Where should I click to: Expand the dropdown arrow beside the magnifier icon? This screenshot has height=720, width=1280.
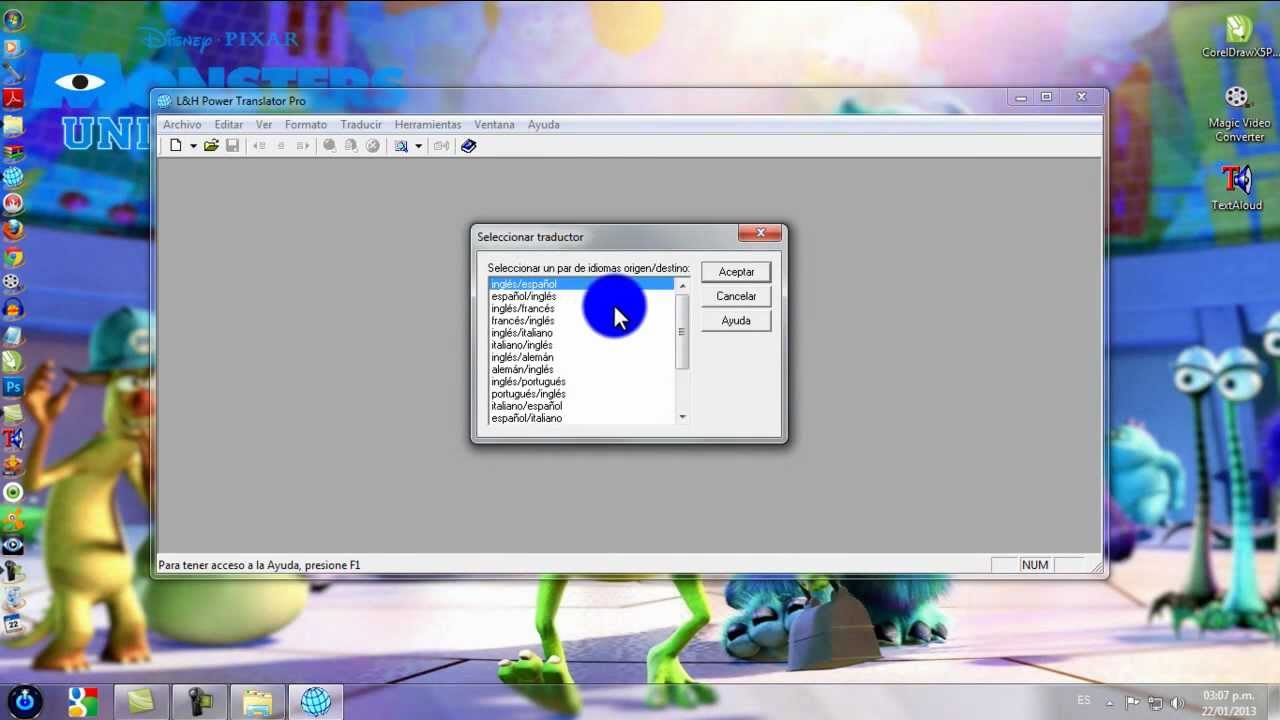pos(418,146)
